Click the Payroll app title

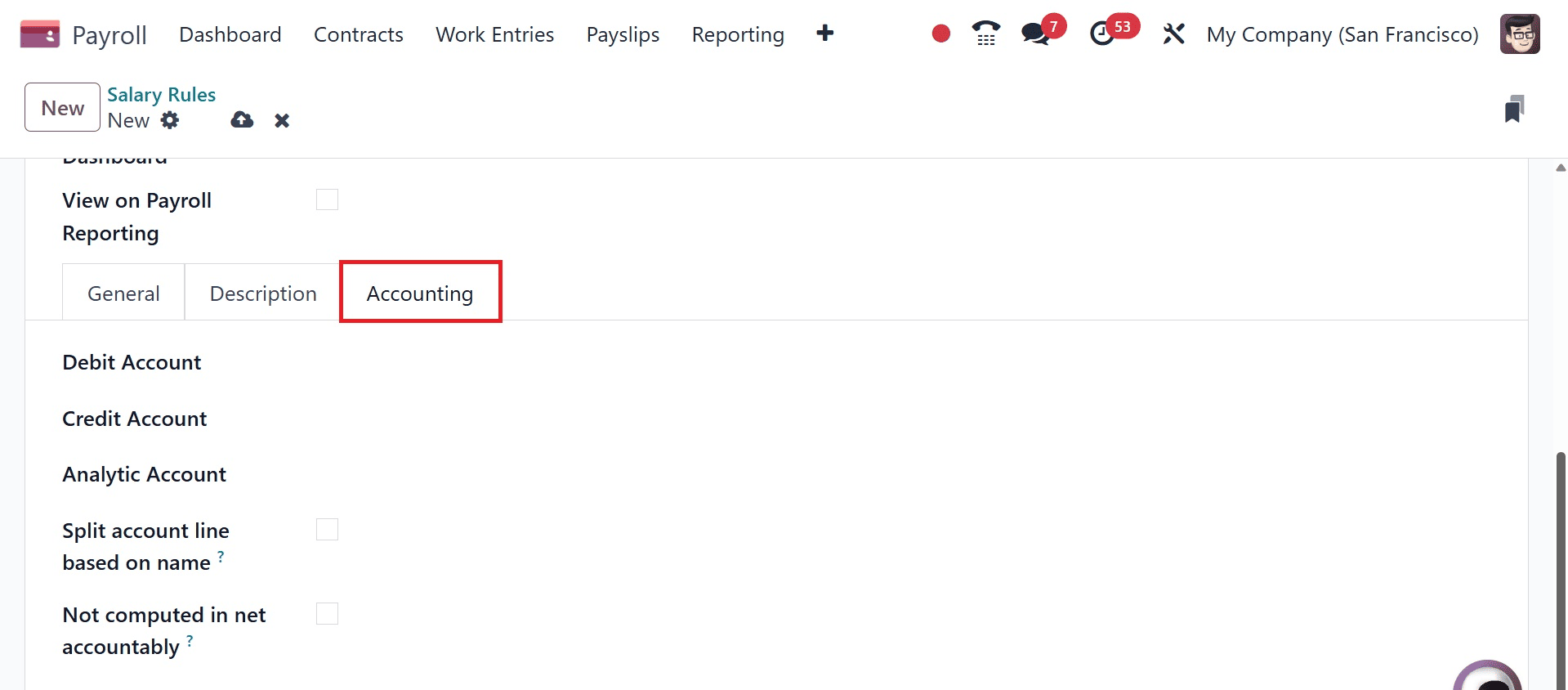tap(109, 35)
